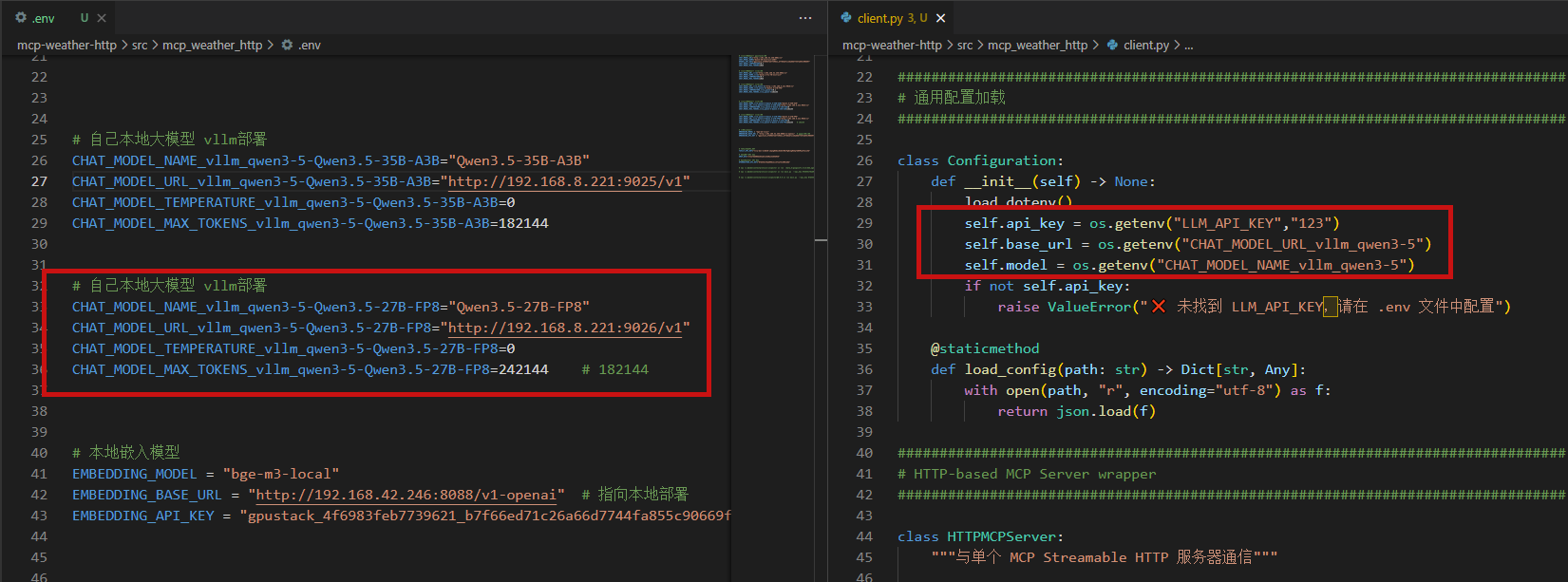The width and height of the screenshot is (1568, 582).
Task: Click the CHAT_MODEL_NAME 27B-FP8 line
Action: point(331,307)
